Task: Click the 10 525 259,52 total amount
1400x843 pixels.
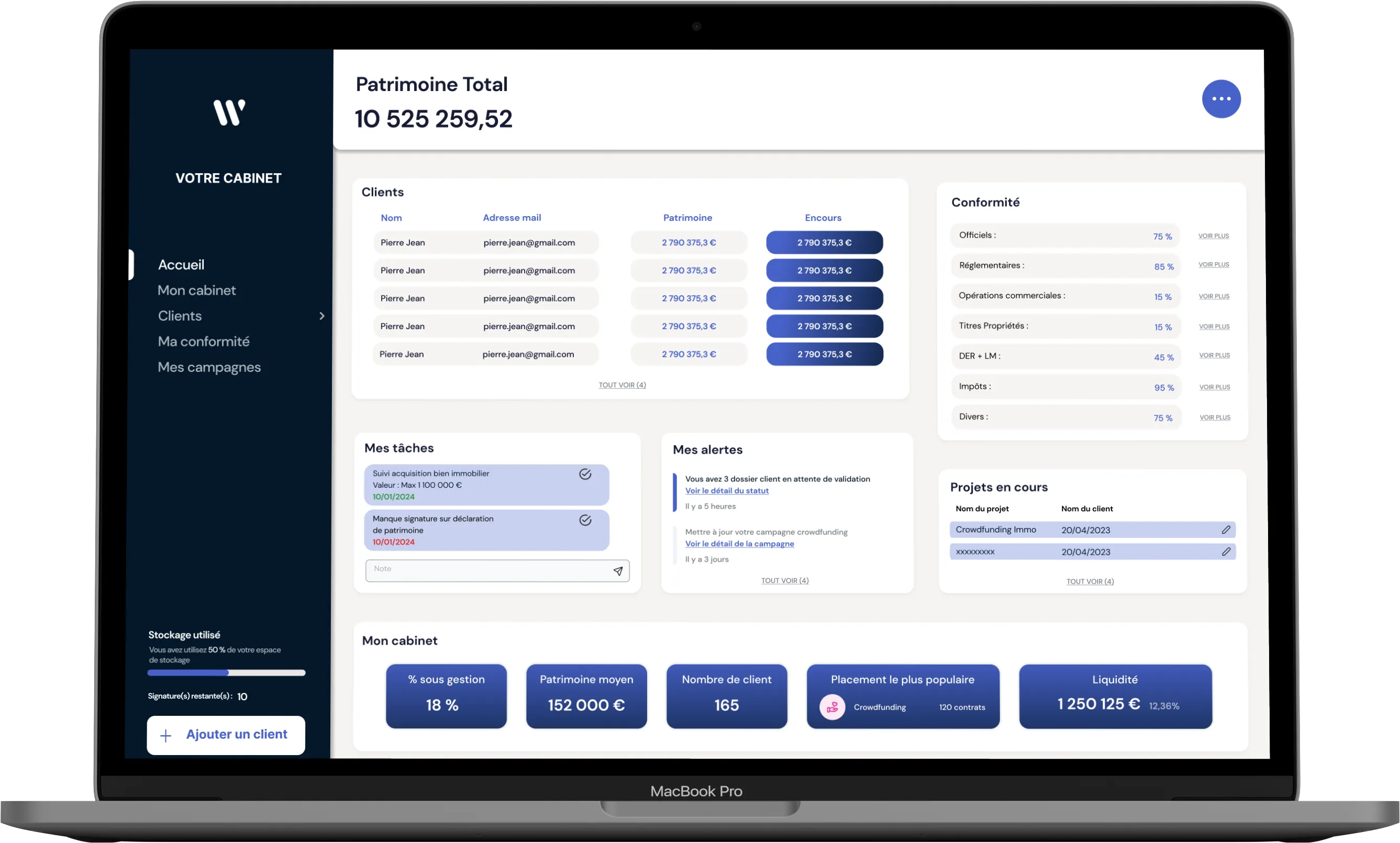Action: pyautogui.click(x=434, y=119)
